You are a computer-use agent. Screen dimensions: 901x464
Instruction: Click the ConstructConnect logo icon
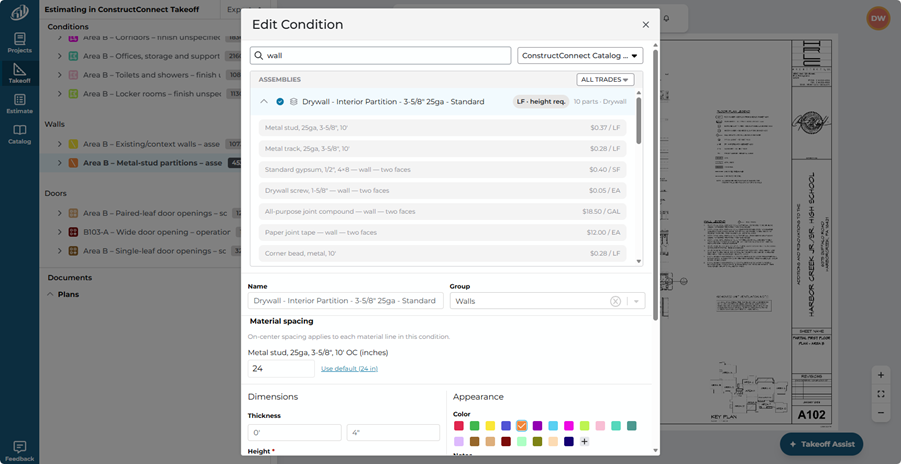point(20,12)
